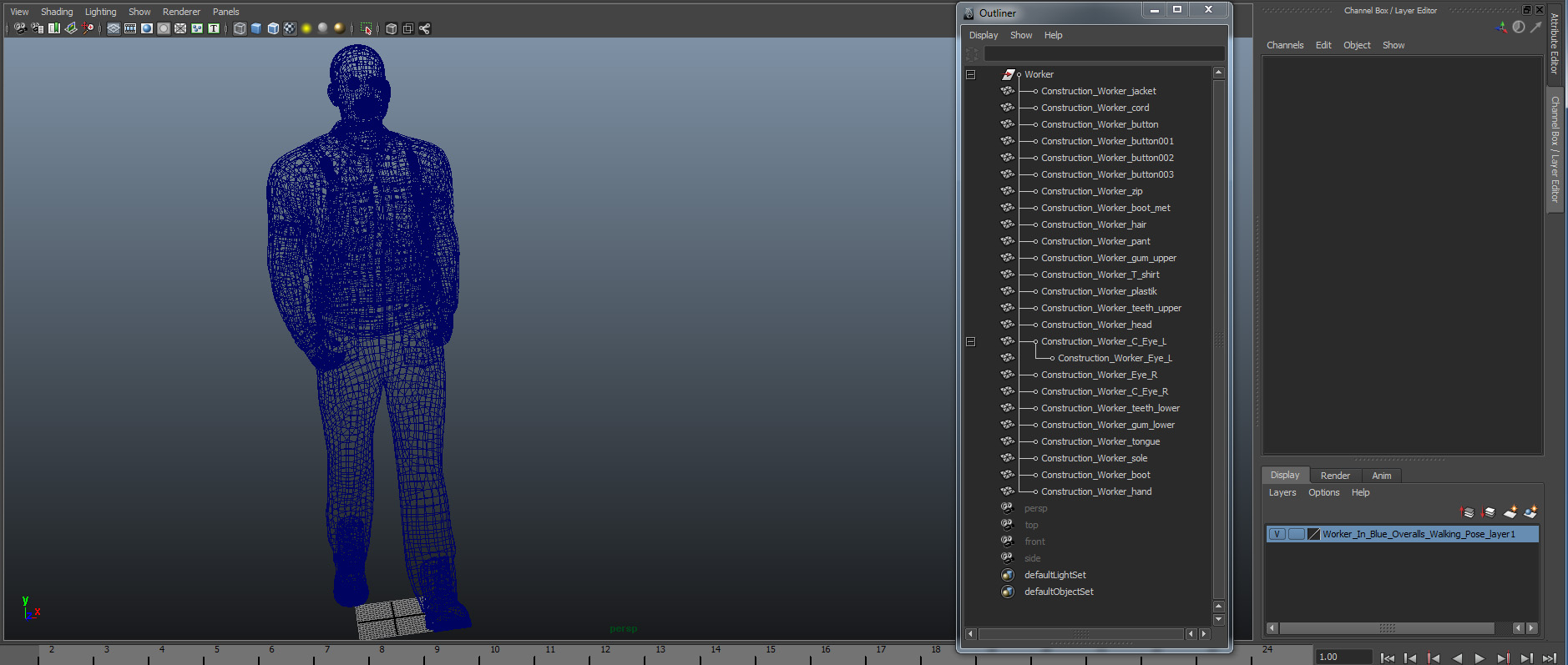Image resolution: width=1568 pixels, height=665 pixels.
Task: Toggle the X-Ray Joints icon
Action: pos(424,28)
